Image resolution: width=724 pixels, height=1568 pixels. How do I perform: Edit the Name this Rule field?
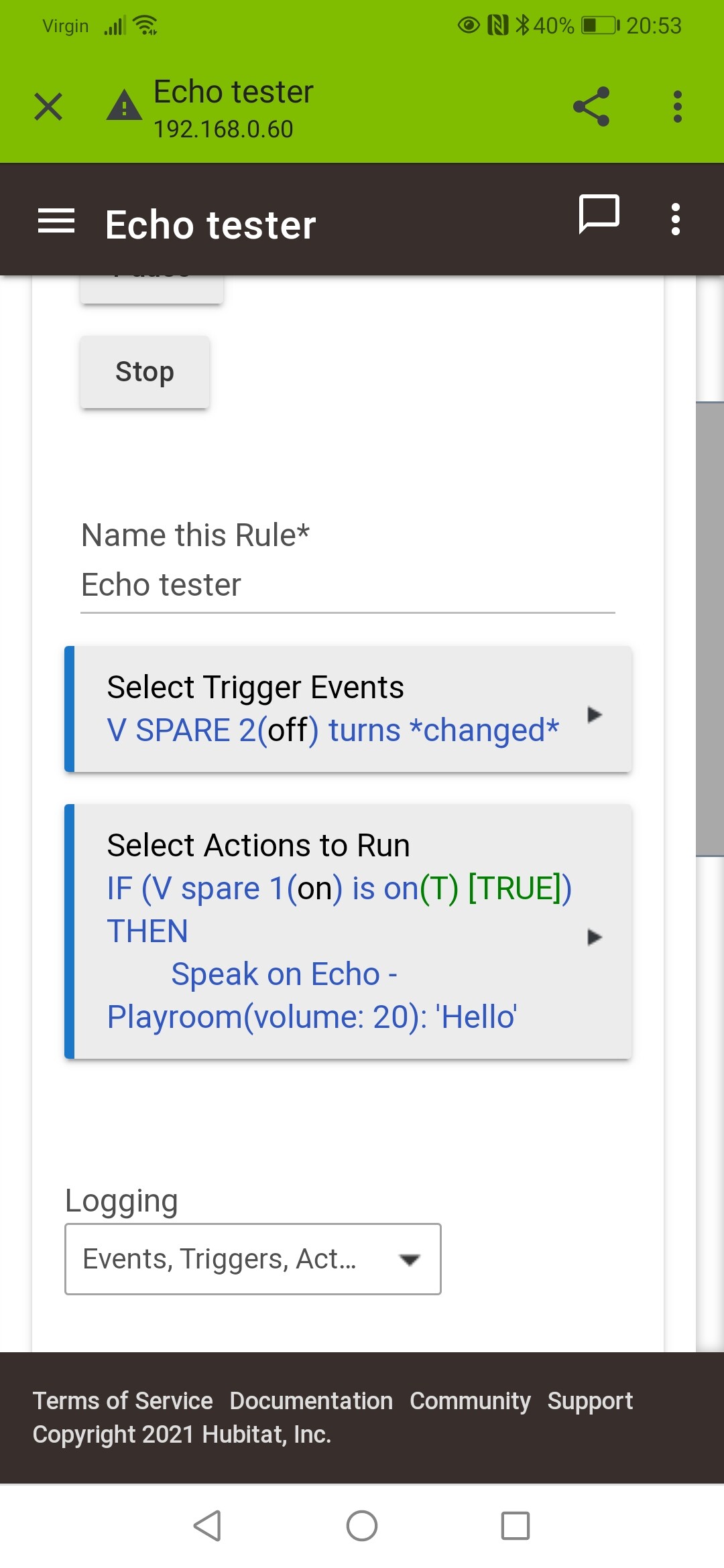348,585
